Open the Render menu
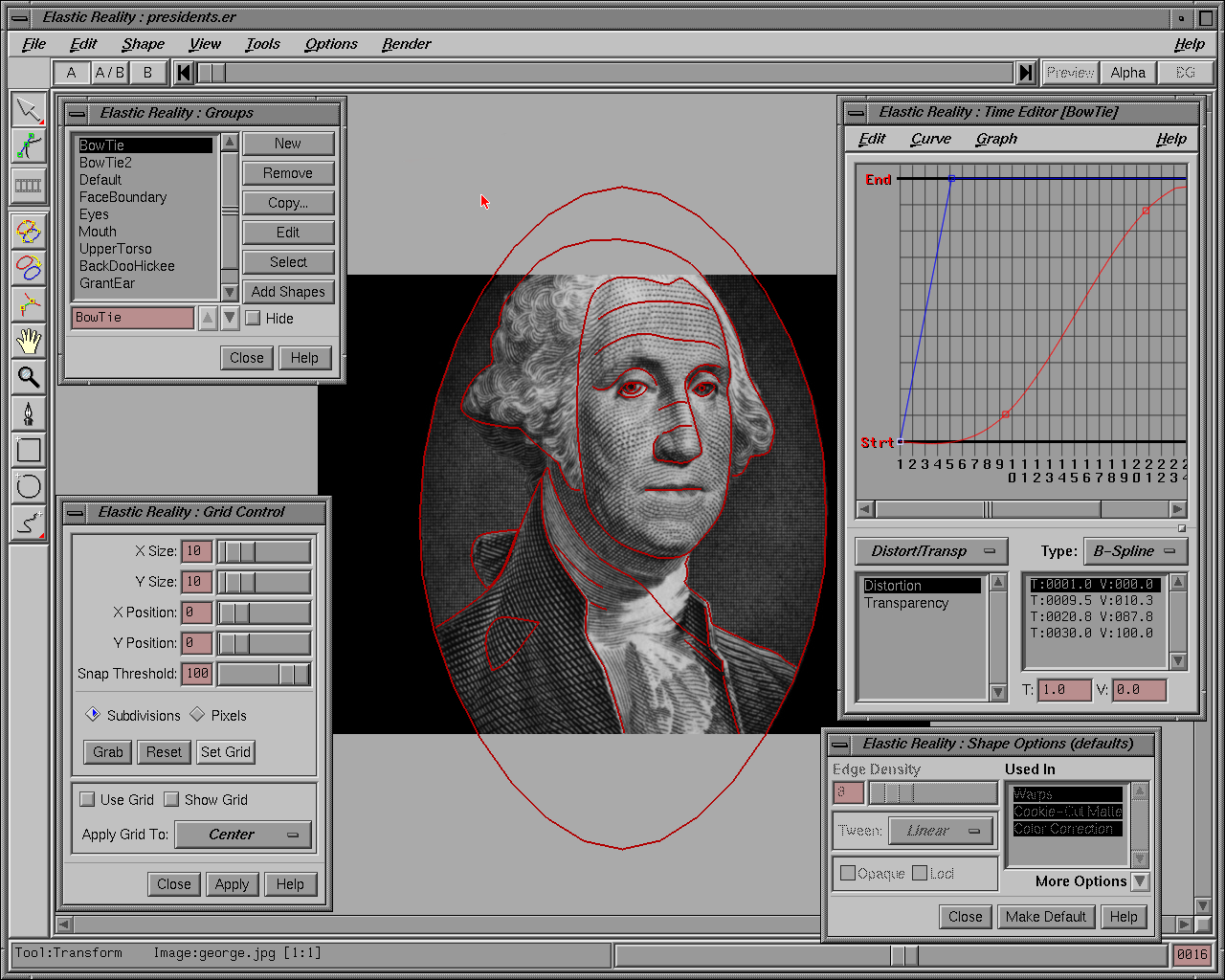Viewport: 1225px width, 980px height. pyautogui.click(x=406, y=44)
